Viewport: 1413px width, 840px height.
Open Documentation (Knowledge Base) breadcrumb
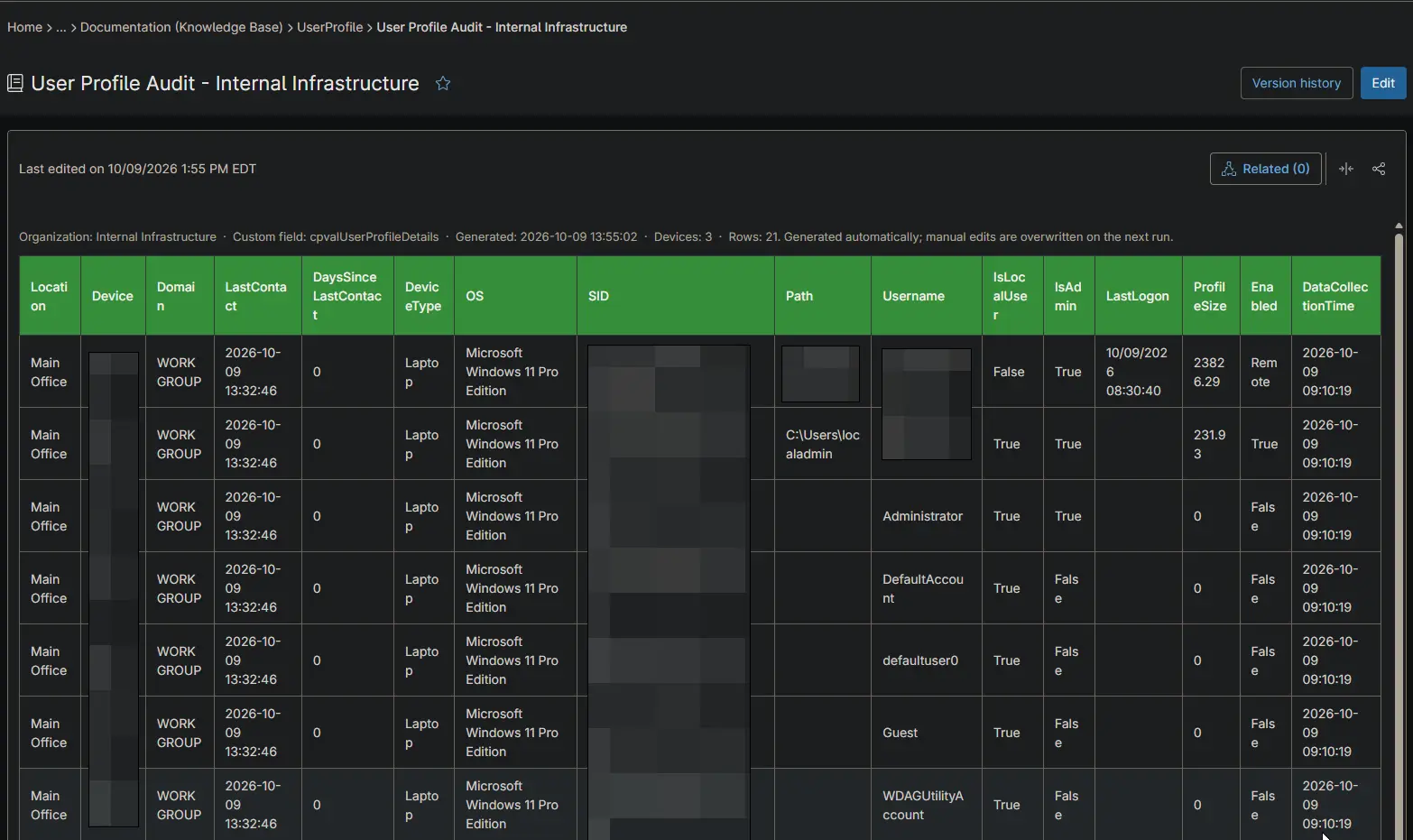coord(181,27)
